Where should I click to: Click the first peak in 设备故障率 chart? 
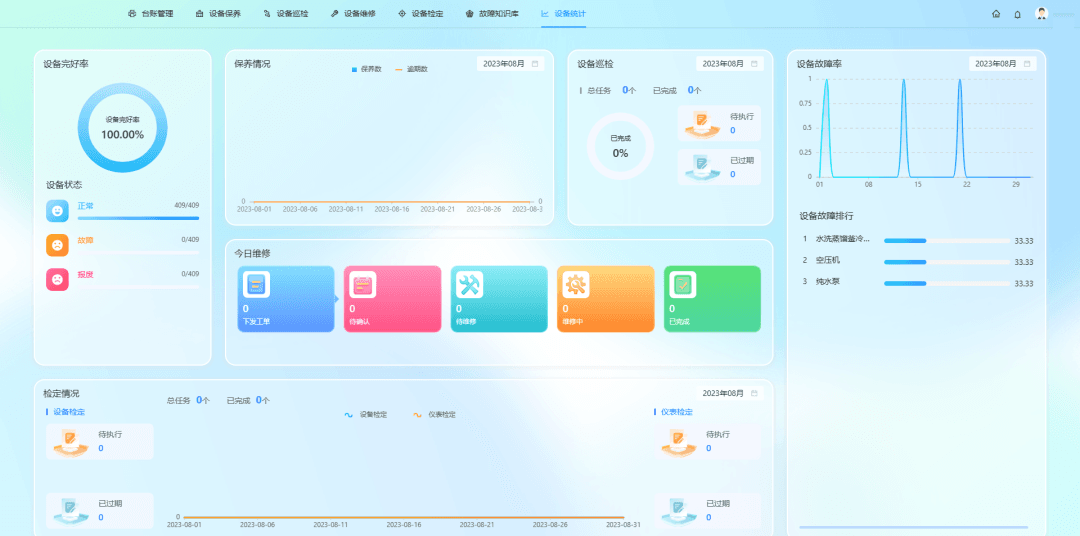point(826,80)
